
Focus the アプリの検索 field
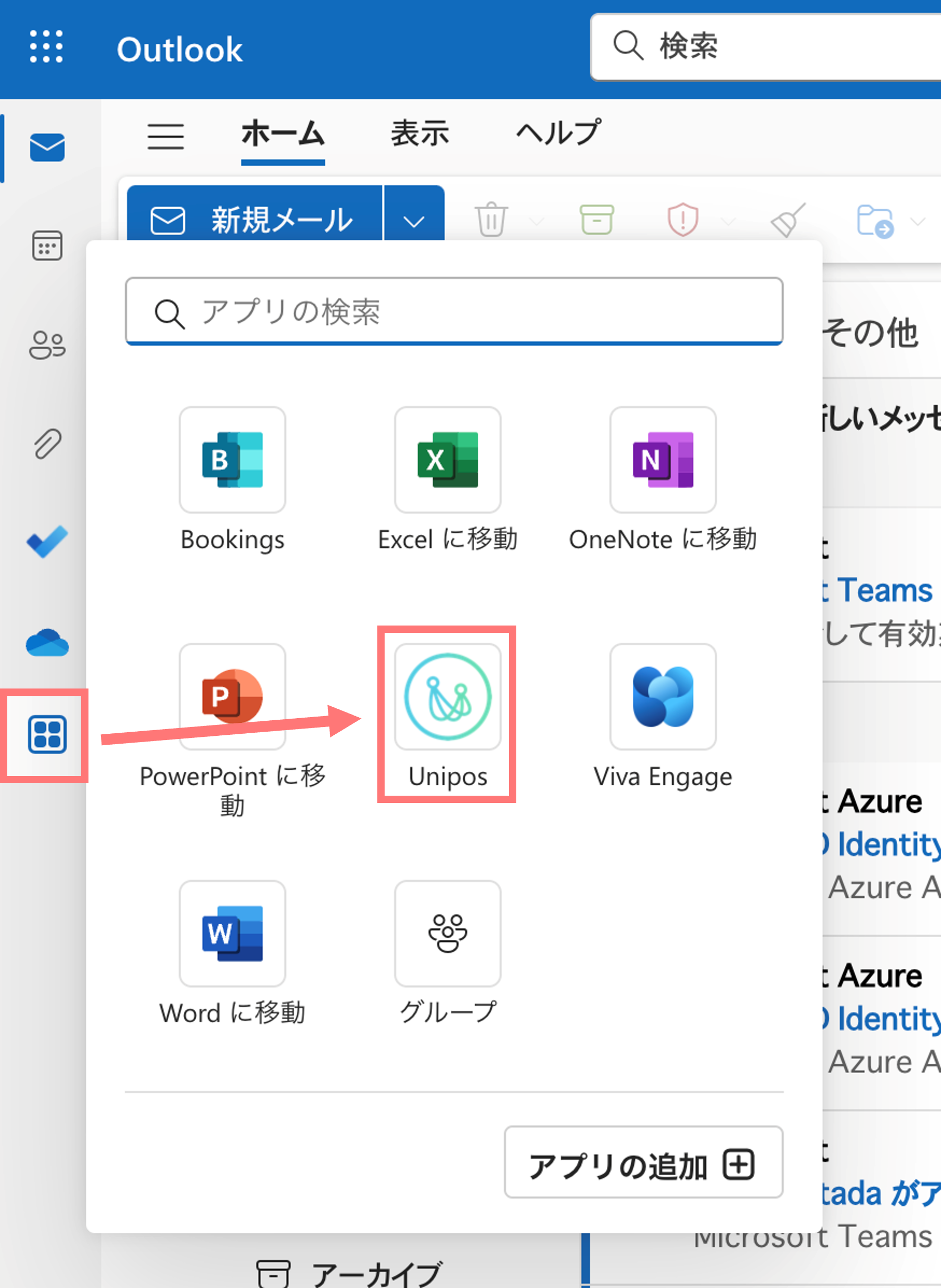pos(454,312)
